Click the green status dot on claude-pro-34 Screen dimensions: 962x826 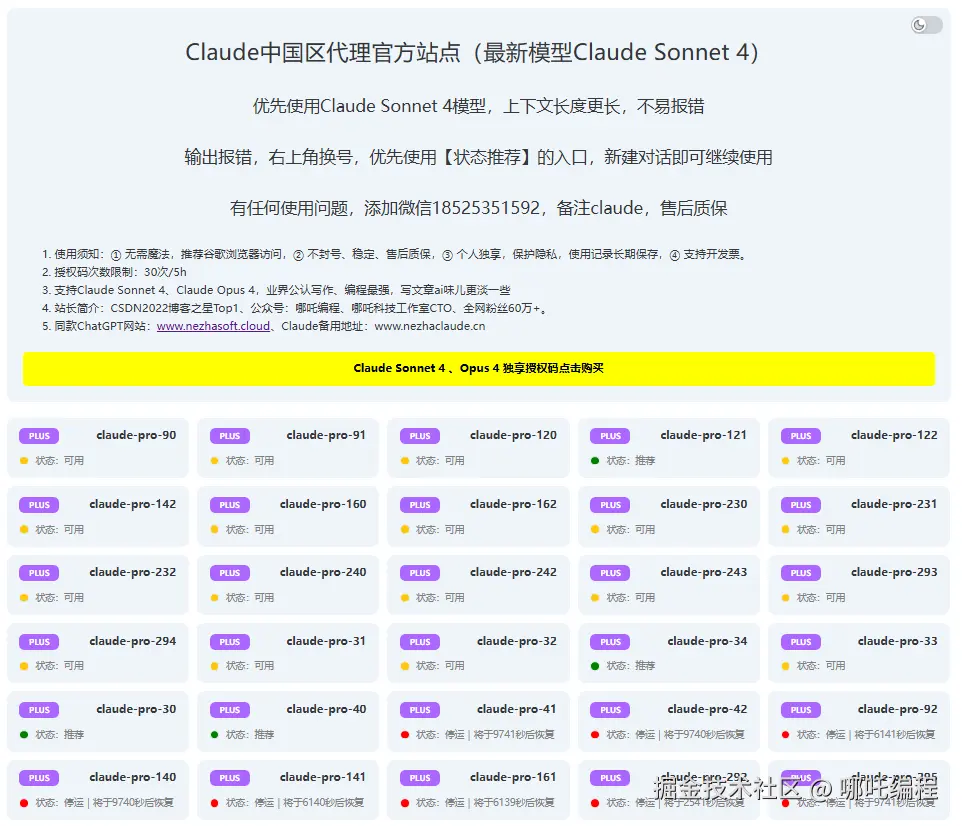point(595,666)
